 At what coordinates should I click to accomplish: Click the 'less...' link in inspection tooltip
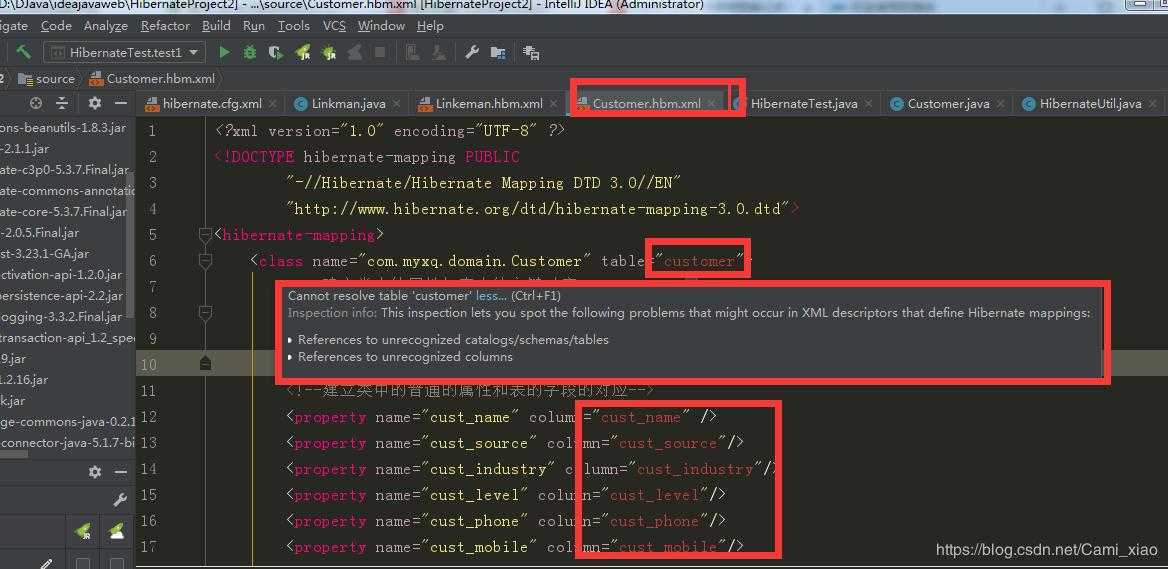click(x=491, y=296)
